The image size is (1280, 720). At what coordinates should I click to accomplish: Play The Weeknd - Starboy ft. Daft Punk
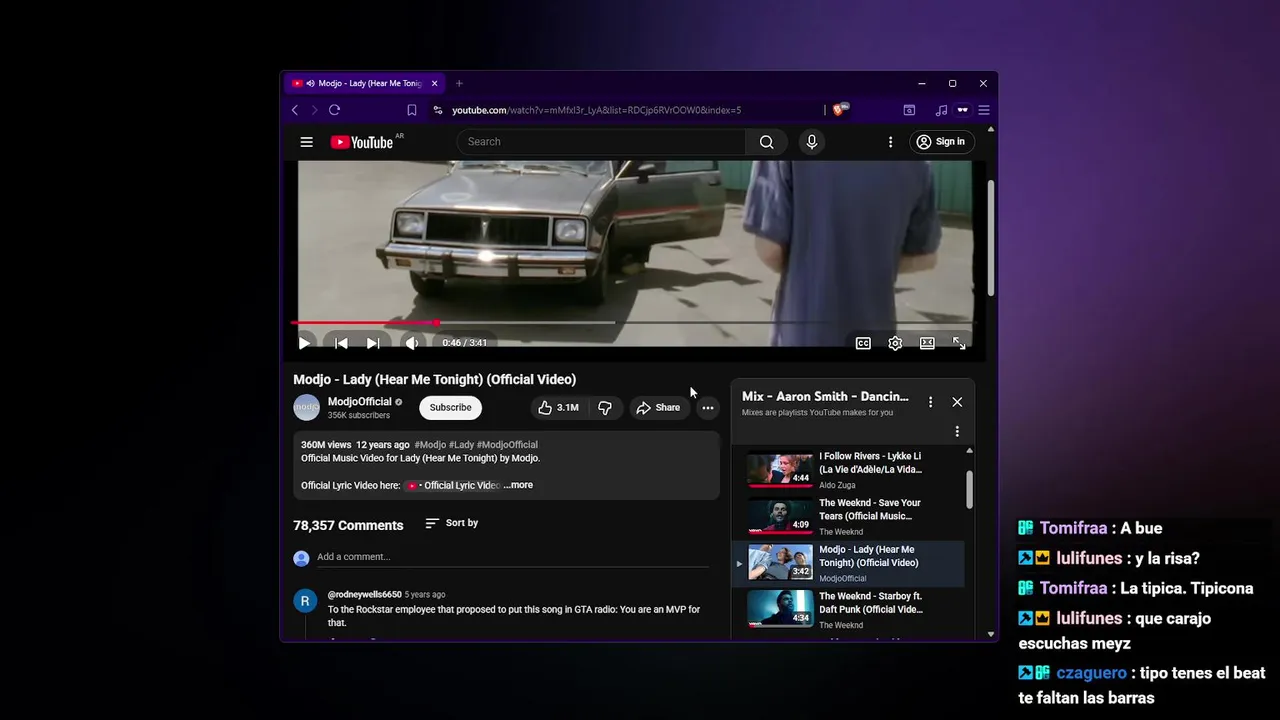click(850, 610)
